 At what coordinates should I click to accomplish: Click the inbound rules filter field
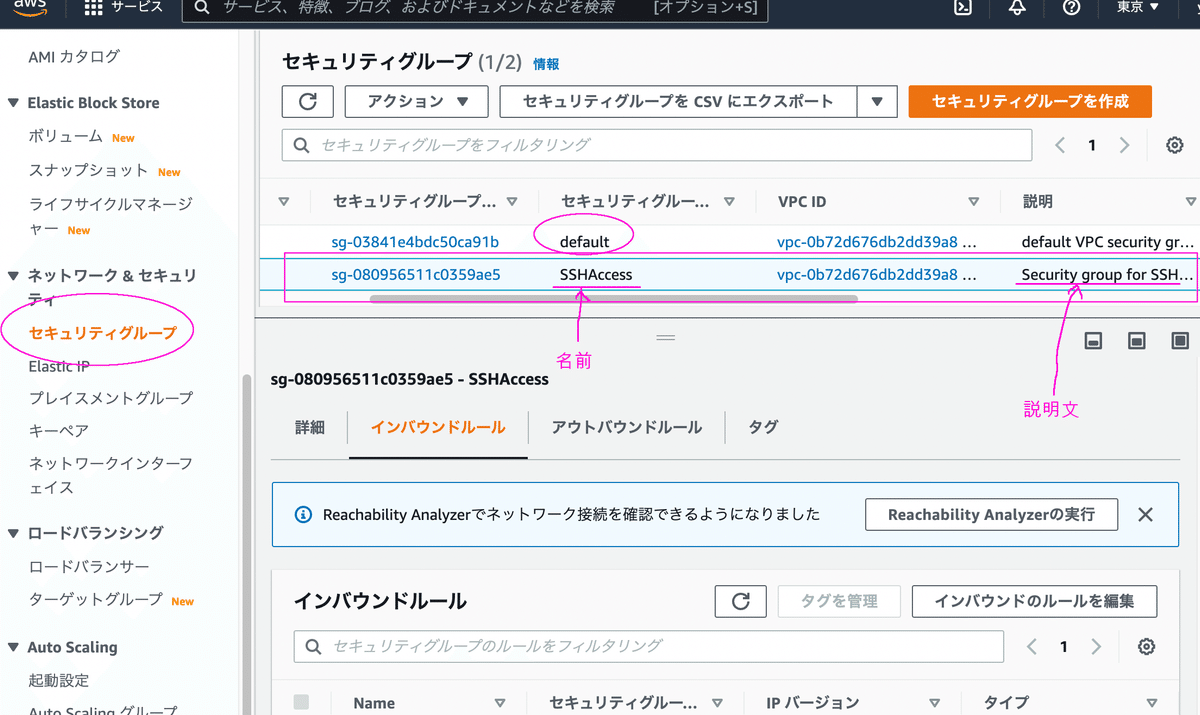point(649,647)
